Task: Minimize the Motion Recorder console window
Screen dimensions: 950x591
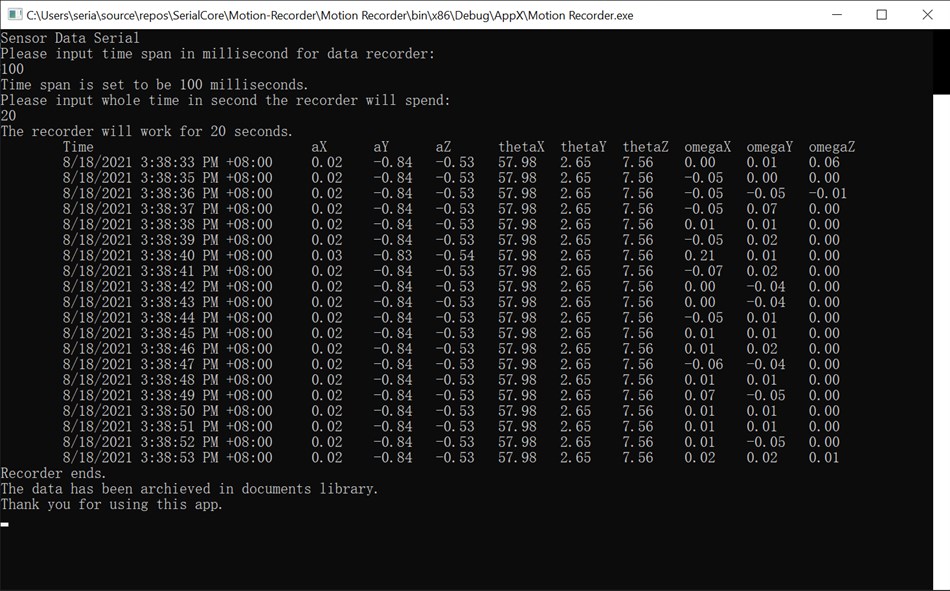Action: coord(837,15)
